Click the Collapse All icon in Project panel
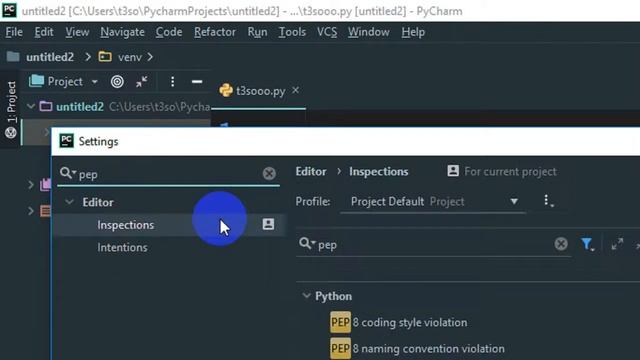This screenshot has height=360, width=640. coord(142,82)
